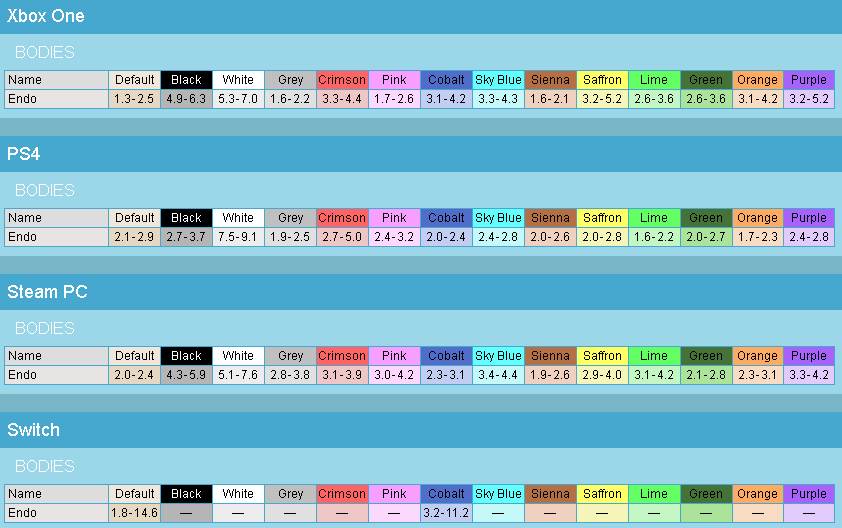Screen dimensions: 842x528
Task: Click Xbox One Endo Pink price 1.7-2.6
Action: pyautogui.click(x=394, y=99)
